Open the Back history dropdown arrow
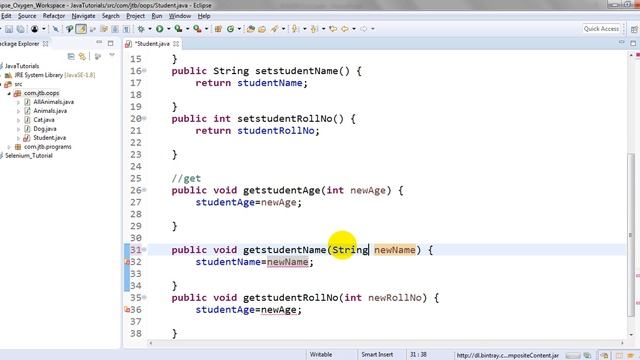640x360 pixels. 353,29
